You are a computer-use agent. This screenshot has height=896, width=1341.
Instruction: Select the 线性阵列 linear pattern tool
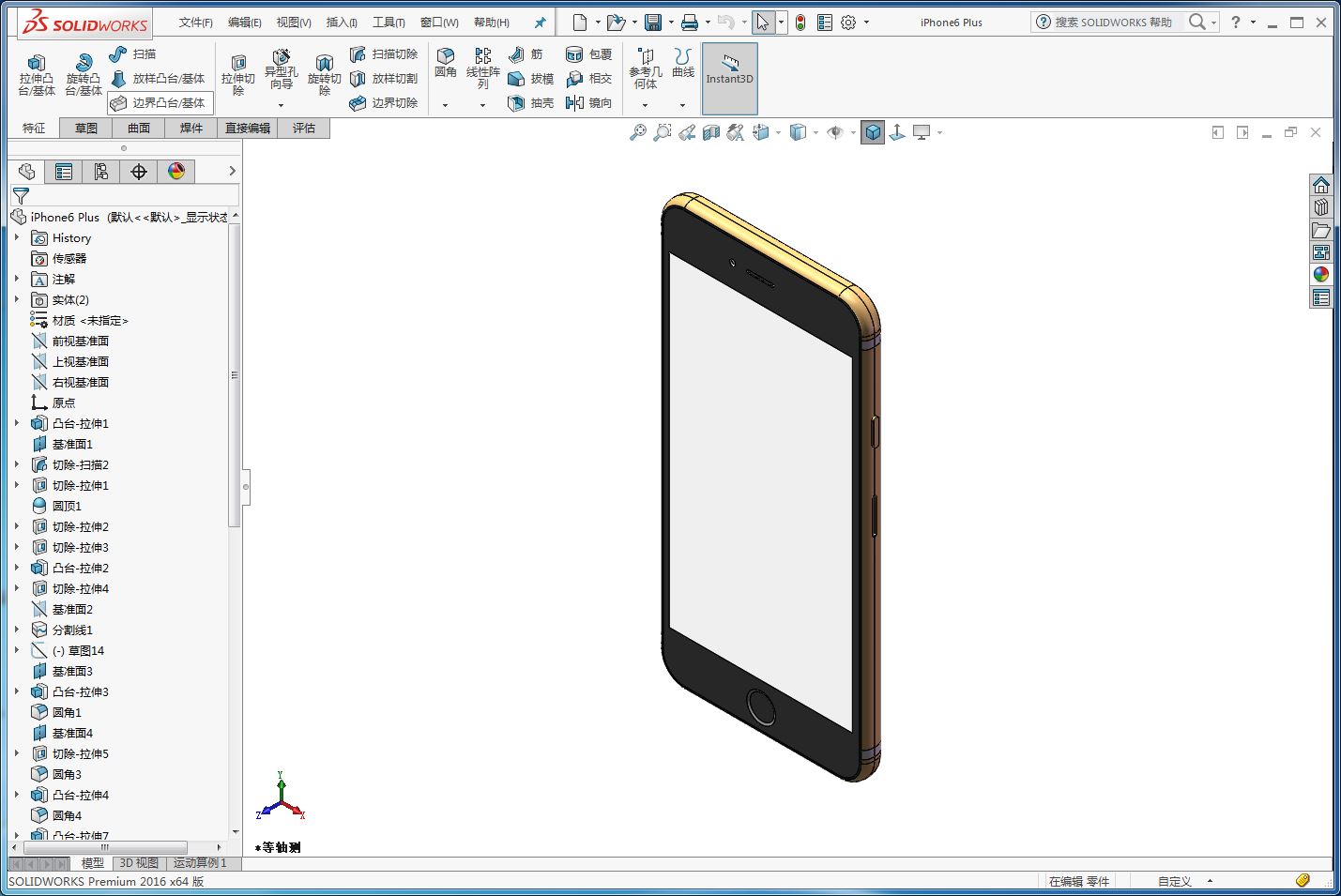tap(483, 68)
